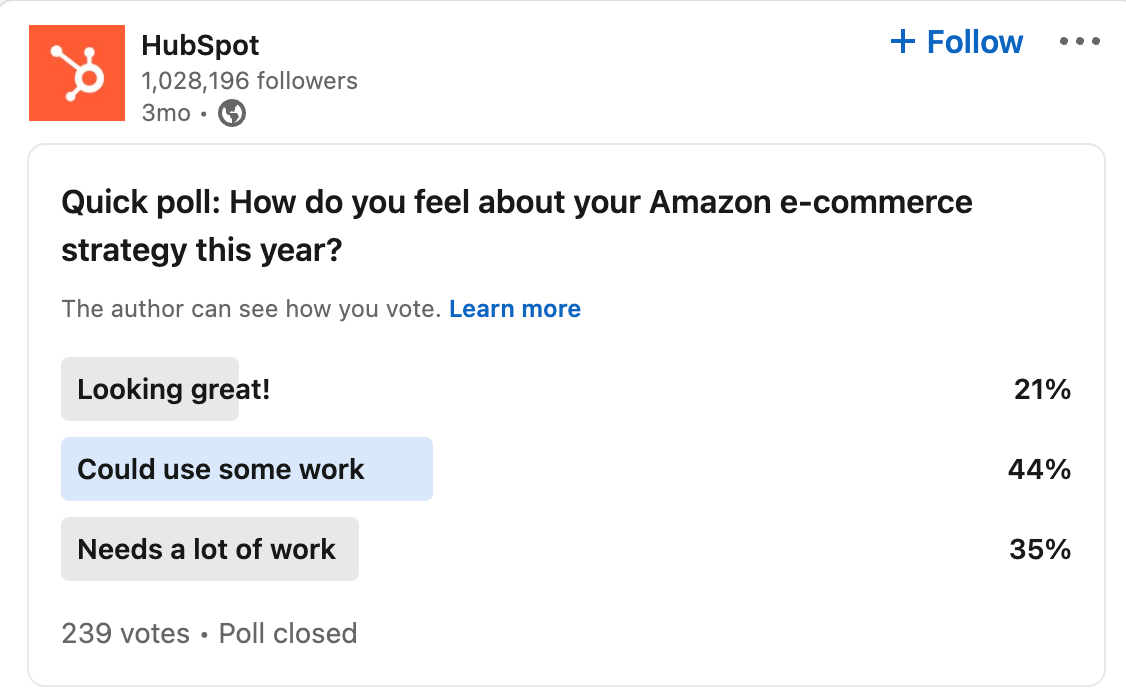Click the 44% result percentage
Viewport: 1126px width, 697px height.
tap(1040, 469)
